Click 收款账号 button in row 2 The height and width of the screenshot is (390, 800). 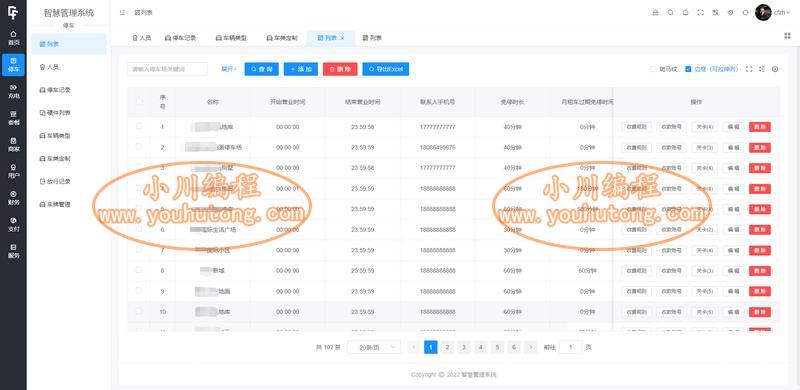pyautogui.click(x=671, y=148)
